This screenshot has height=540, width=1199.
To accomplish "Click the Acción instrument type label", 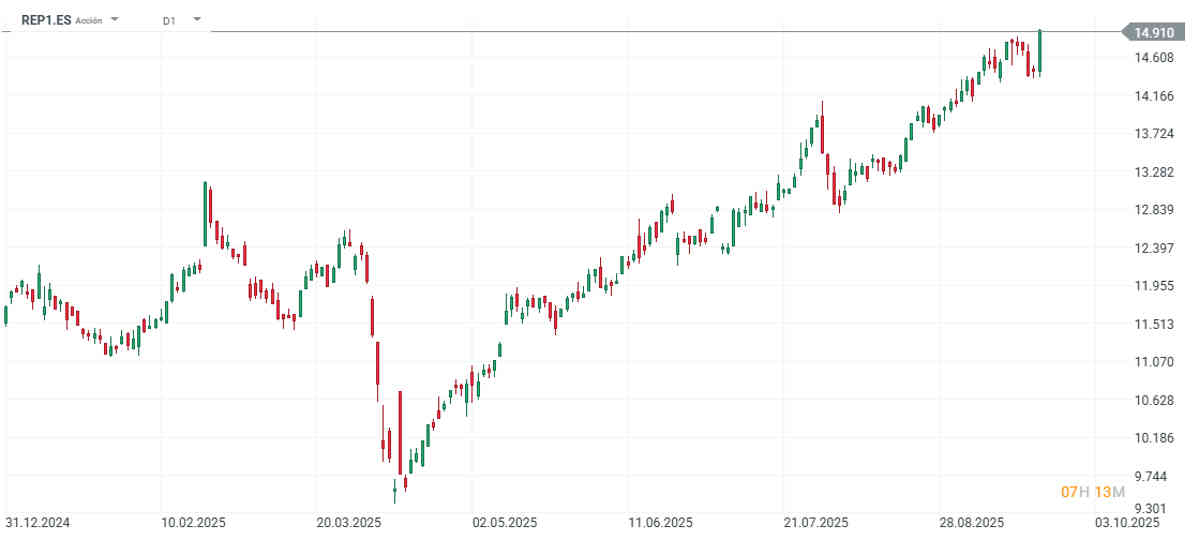I will pos(89,21).
